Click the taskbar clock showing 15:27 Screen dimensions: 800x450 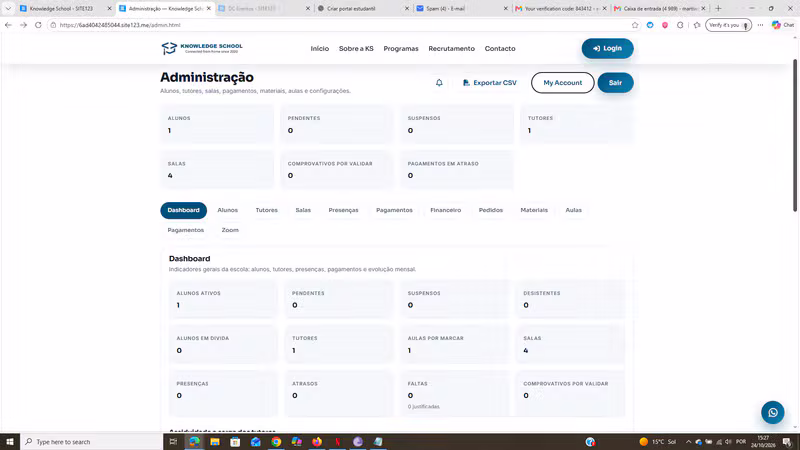(x=763, y=442)
